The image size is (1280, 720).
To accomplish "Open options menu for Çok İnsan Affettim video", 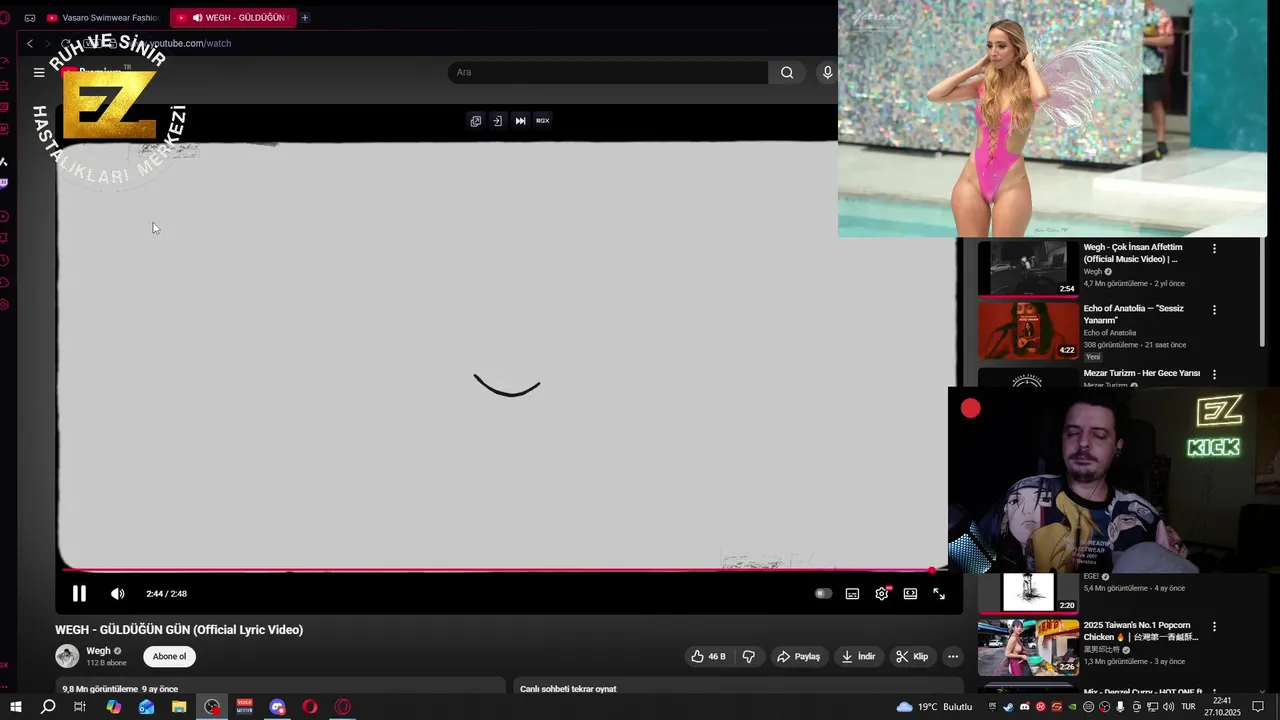I will pyautogui.click(x=1215, y=249).
